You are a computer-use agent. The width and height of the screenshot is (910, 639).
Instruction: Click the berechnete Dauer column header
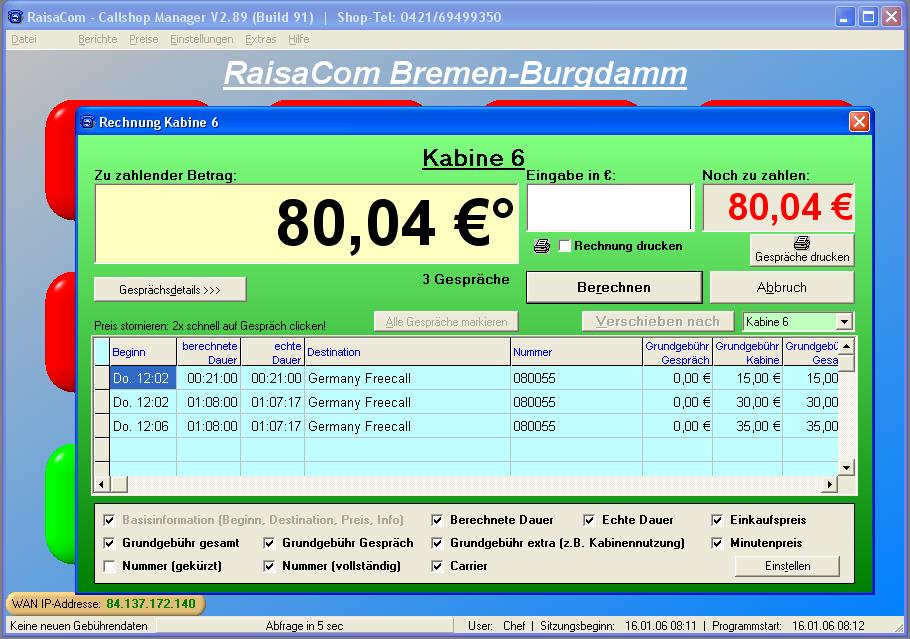[x=209, y=352]
